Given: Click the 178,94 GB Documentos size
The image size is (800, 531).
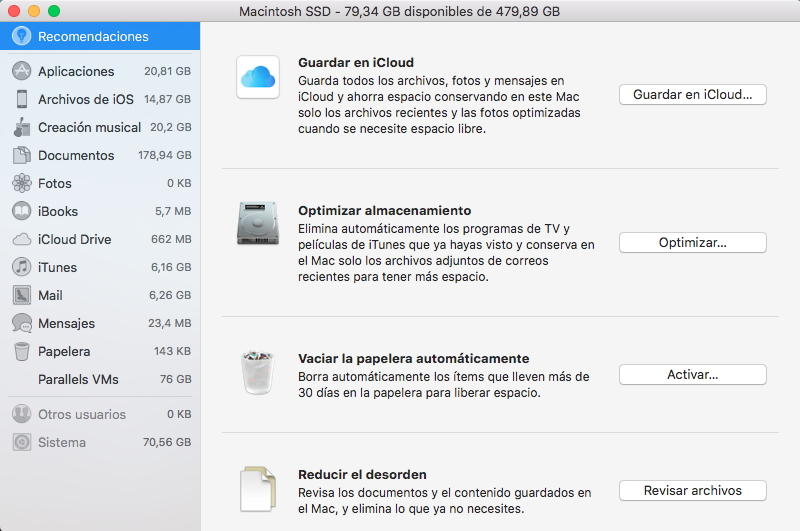Looking at the screenshot, I should click(x=164, y=155).
